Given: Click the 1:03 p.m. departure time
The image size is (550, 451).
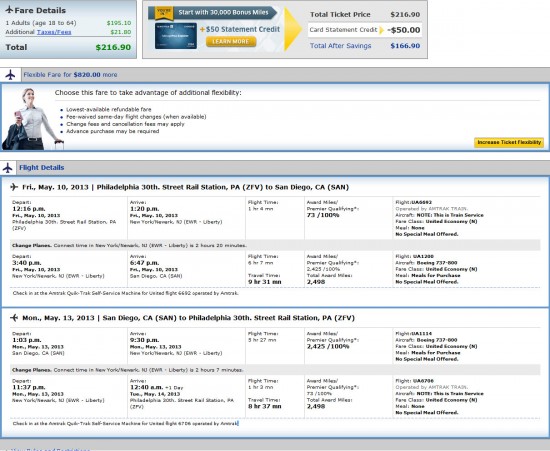Looking at the screenshot, I should [x=27, y=340].
